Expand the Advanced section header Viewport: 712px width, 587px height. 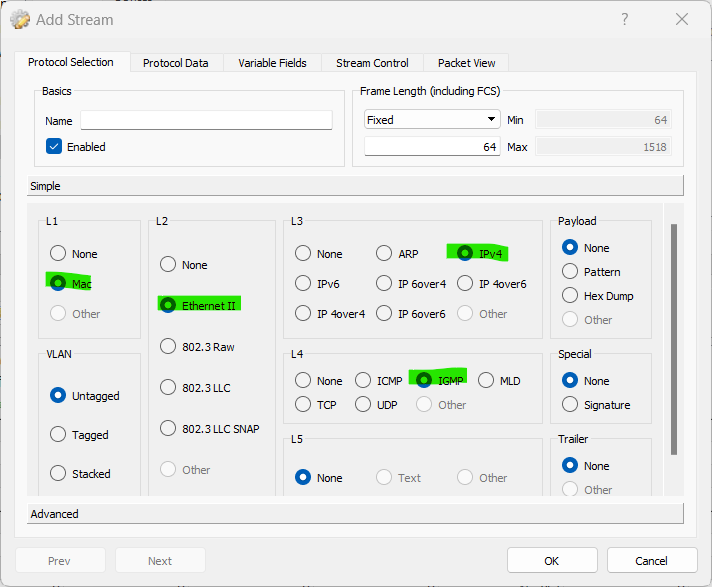[355, 514]
